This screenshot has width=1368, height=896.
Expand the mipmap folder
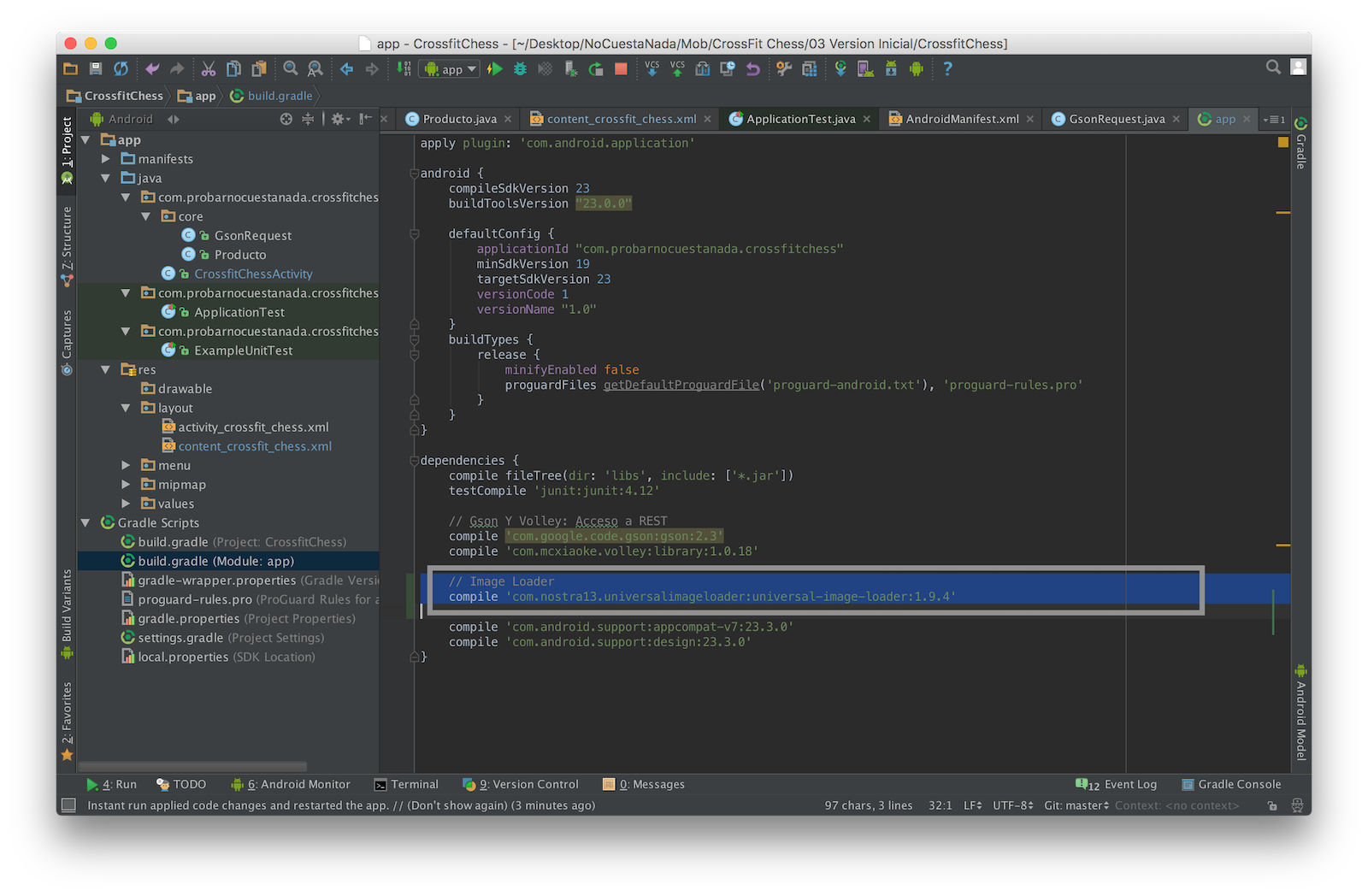(126, 485)
